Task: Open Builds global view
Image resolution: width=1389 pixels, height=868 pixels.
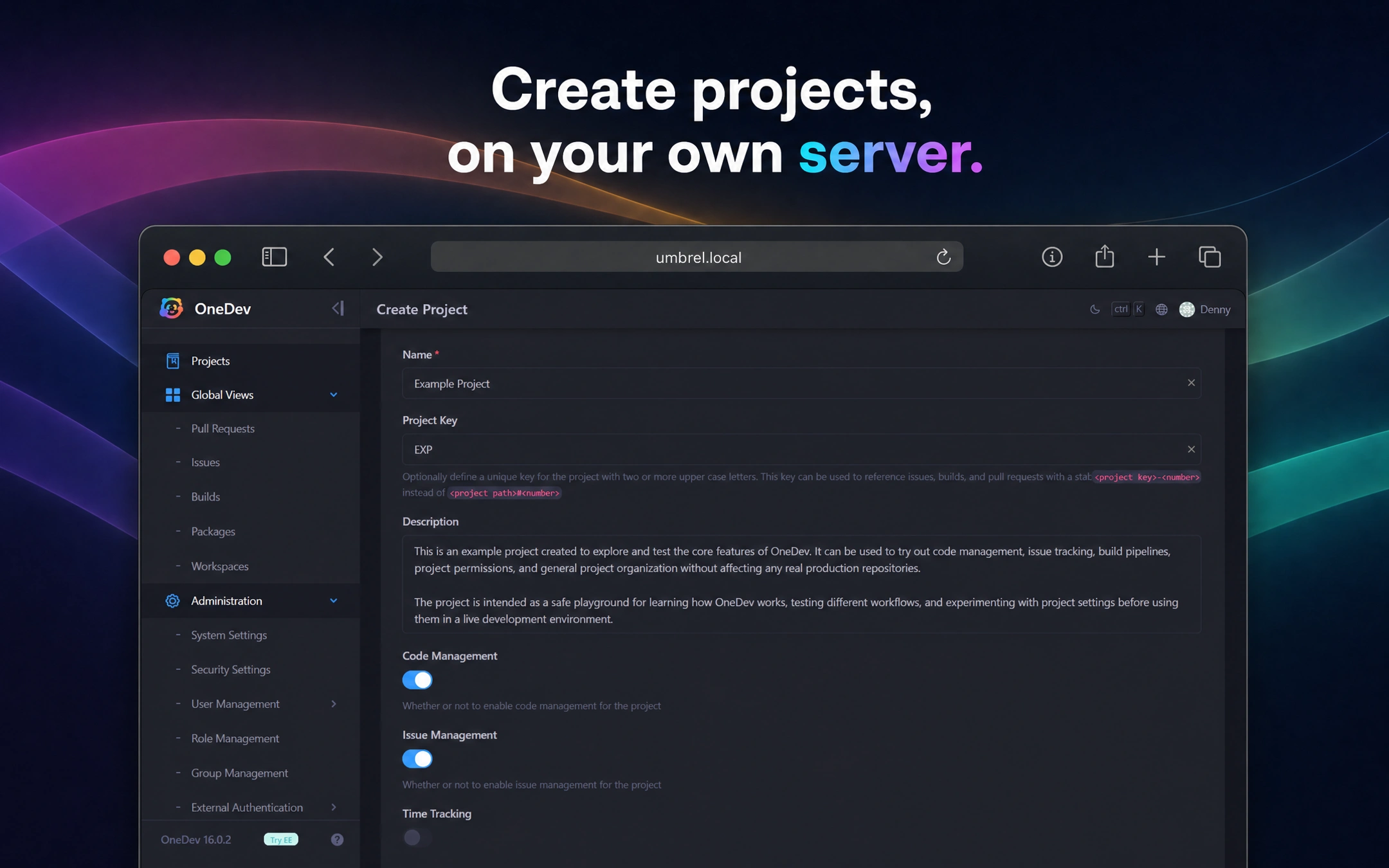Action: (x=205, y=497)
